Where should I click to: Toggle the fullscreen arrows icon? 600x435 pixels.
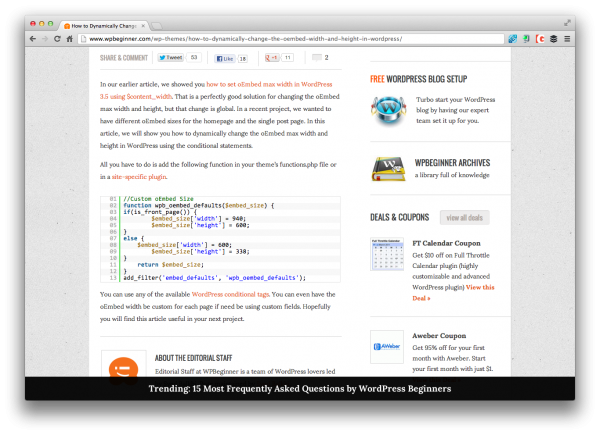coord(567,23)
